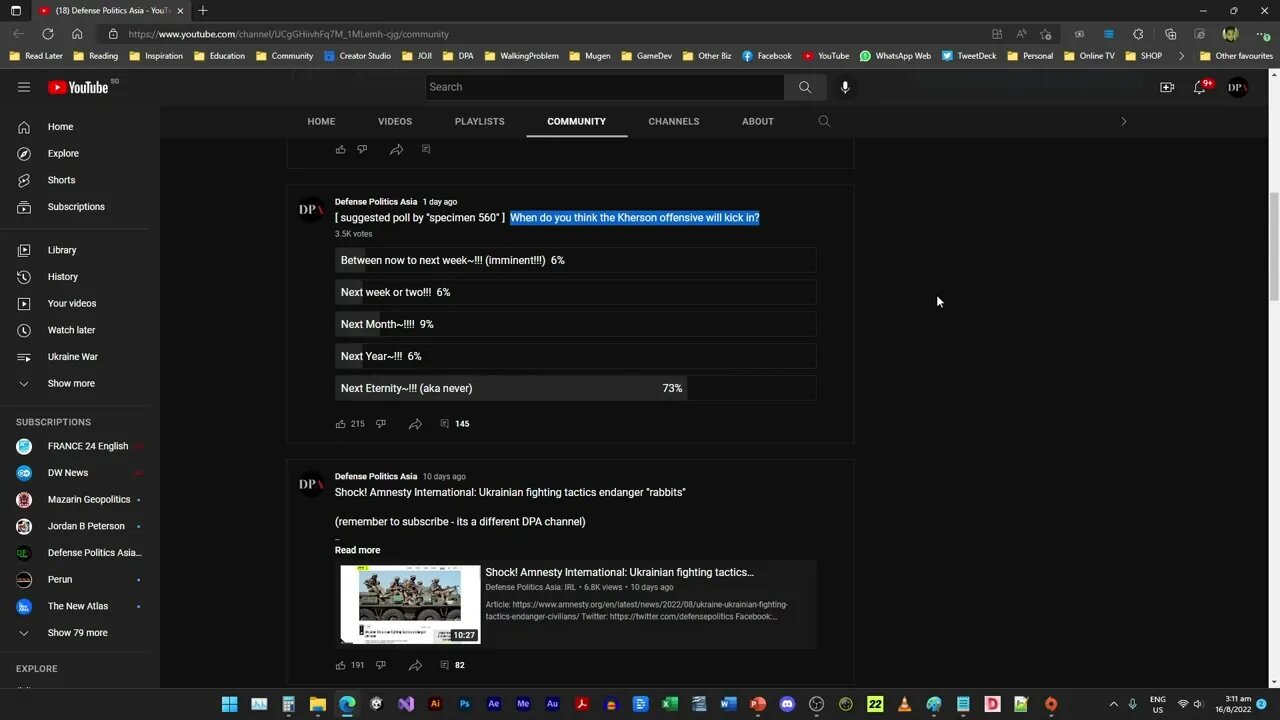
Task: Open Creator Studio bookmark folder
Action: [358, 56]
